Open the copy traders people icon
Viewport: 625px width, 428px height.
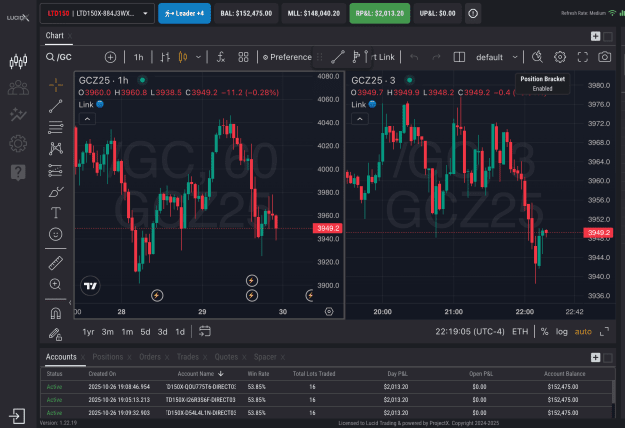click(x=18, y=88)
